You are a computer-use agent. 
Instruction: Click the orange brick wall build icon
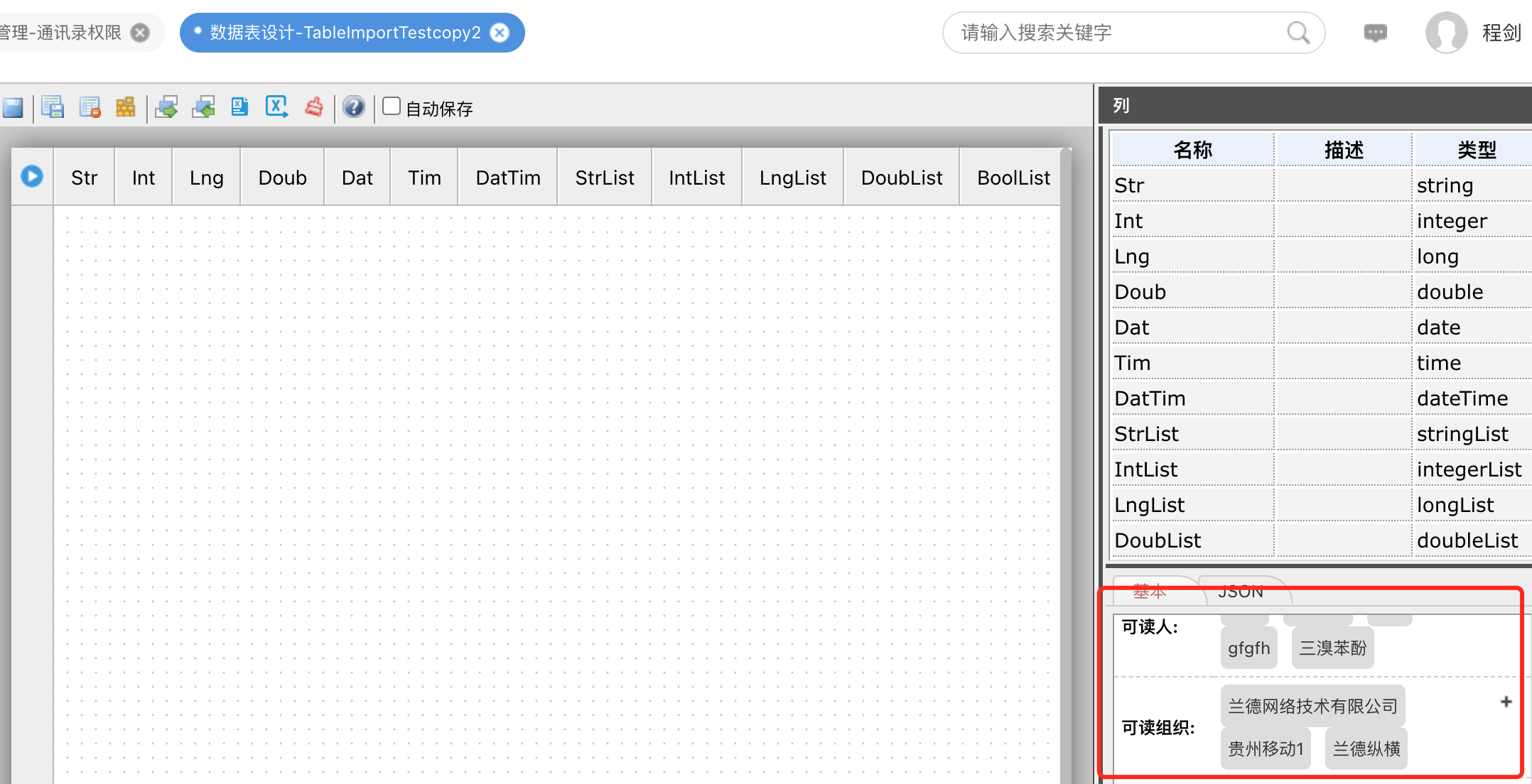pyautogui.click(x=126, y=107)
